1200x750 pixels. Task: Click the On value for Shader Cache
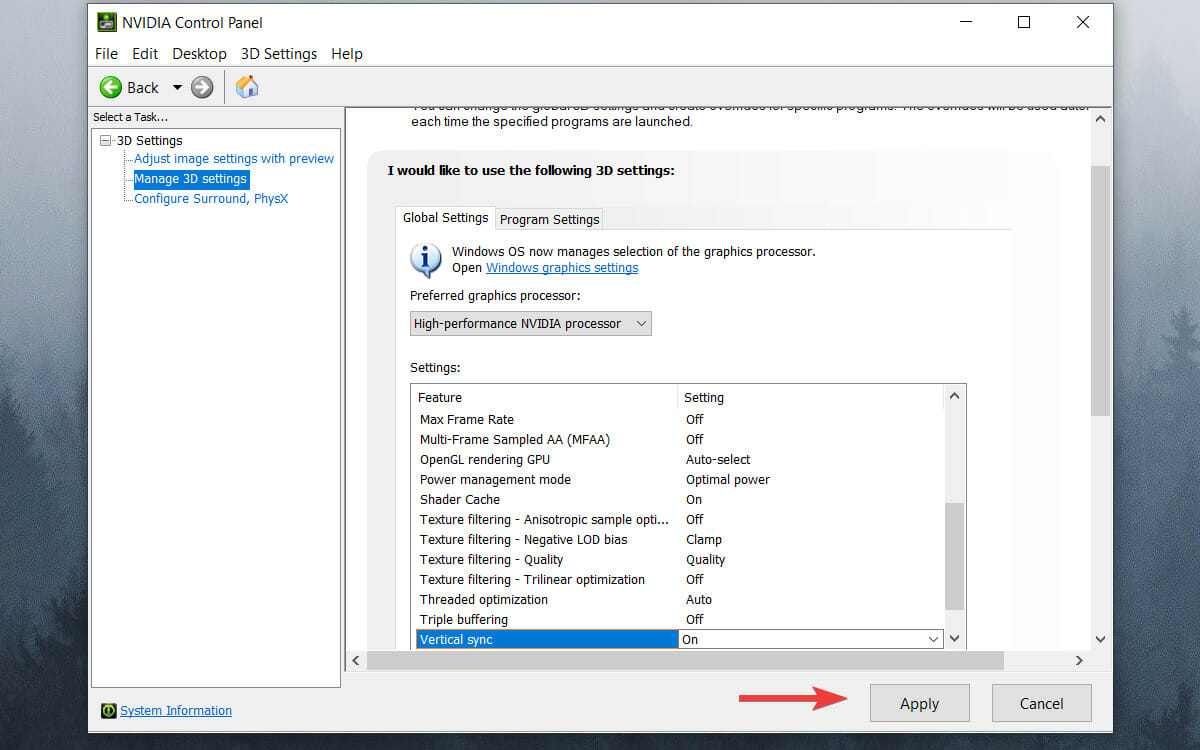694,500
